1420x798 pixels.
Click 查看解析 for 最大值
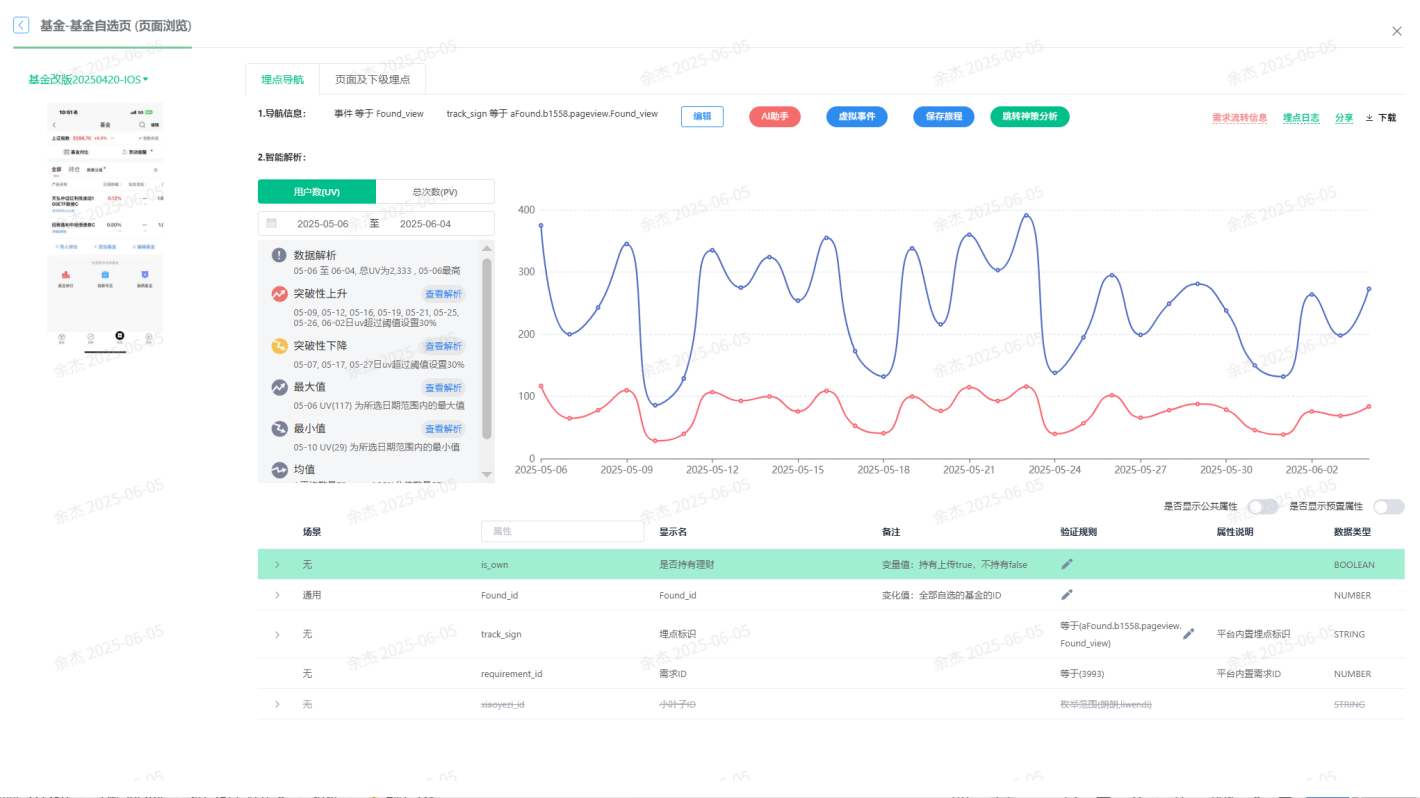click(444, 388)
